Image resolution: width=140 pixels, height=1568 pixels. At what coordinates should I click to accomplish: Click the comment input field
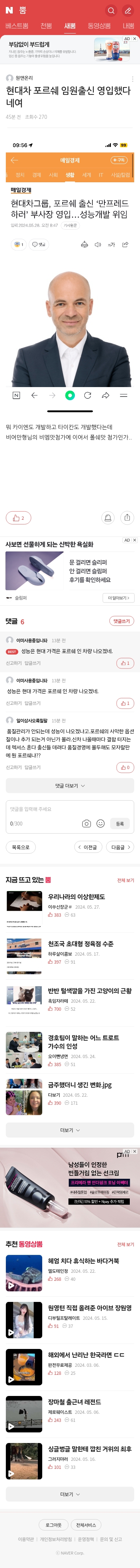pos(70,809)
